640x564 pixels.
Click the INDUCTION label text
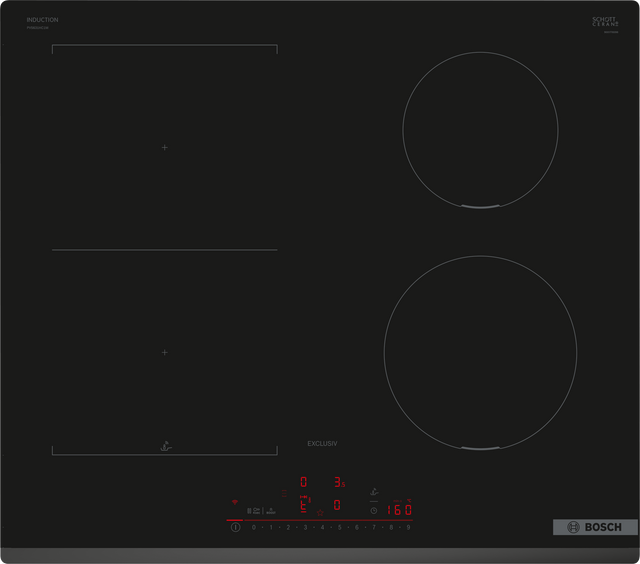42,20
